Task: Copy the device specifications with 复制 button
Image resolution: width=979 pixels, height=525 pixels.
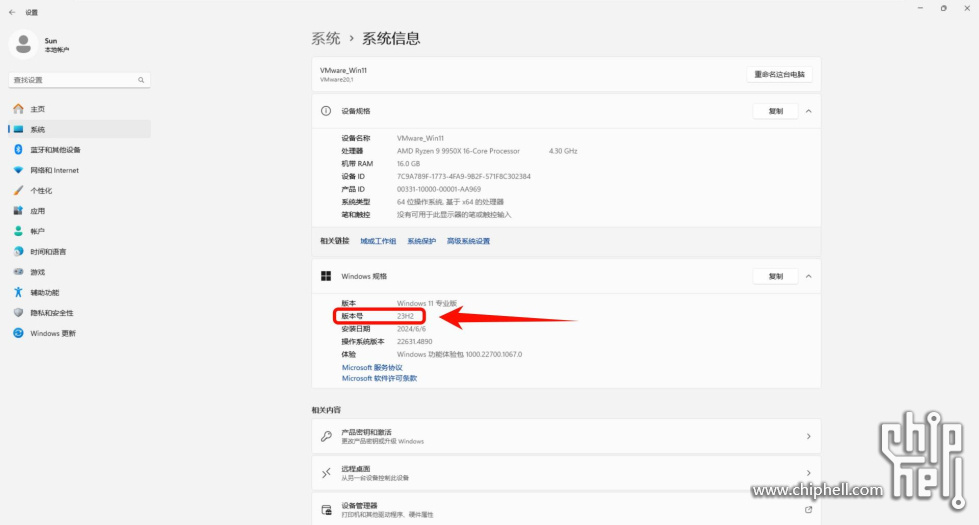Action: pyautogui.click(x=775, y=111)
